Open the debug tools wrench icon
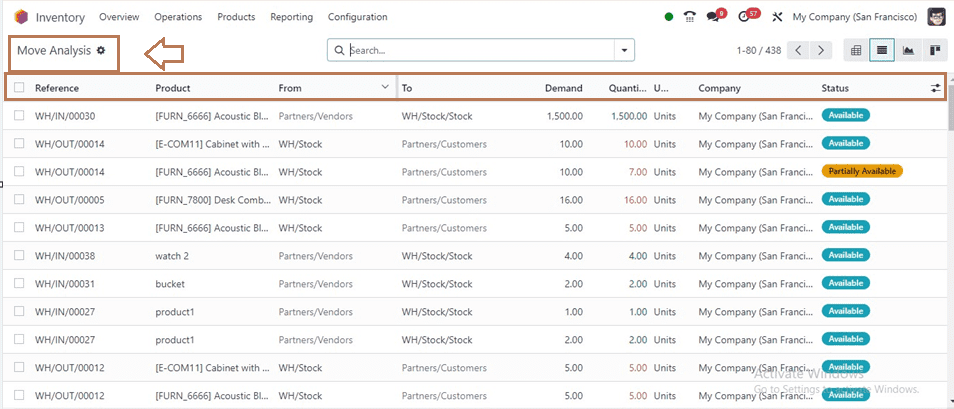This screenshot has height=409, width=954. click(x=776, y=17)
